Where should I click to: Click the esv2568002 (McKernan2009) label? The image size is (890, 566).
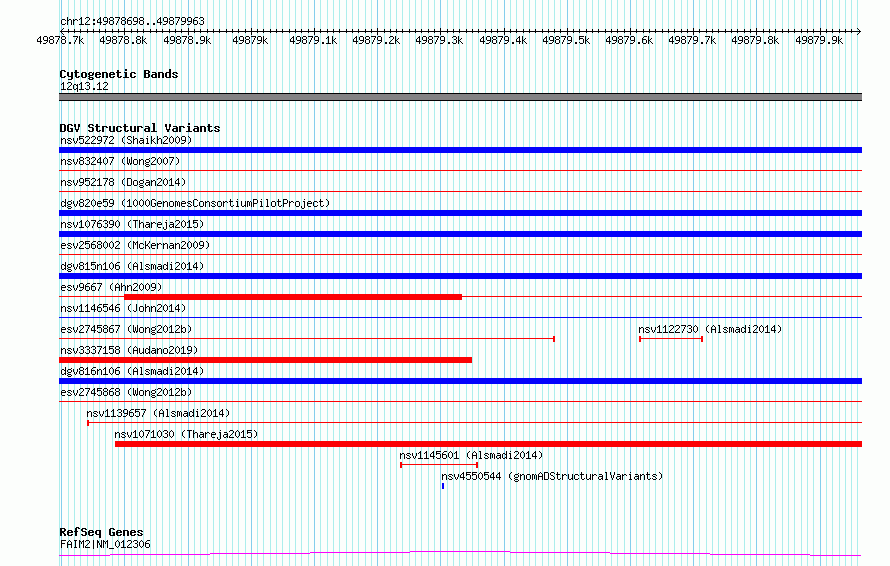[x=135, y=245]
